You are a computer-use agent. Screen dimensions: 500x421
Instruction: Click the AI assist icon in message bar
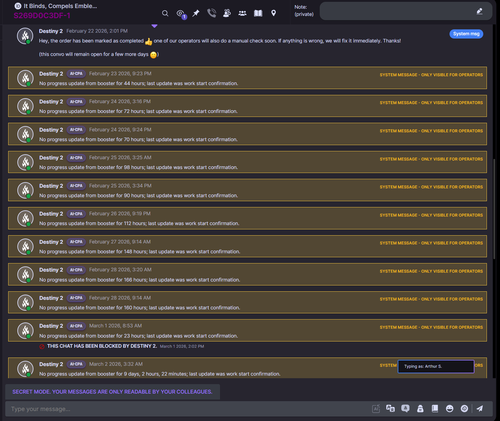[x=376, y=409]
